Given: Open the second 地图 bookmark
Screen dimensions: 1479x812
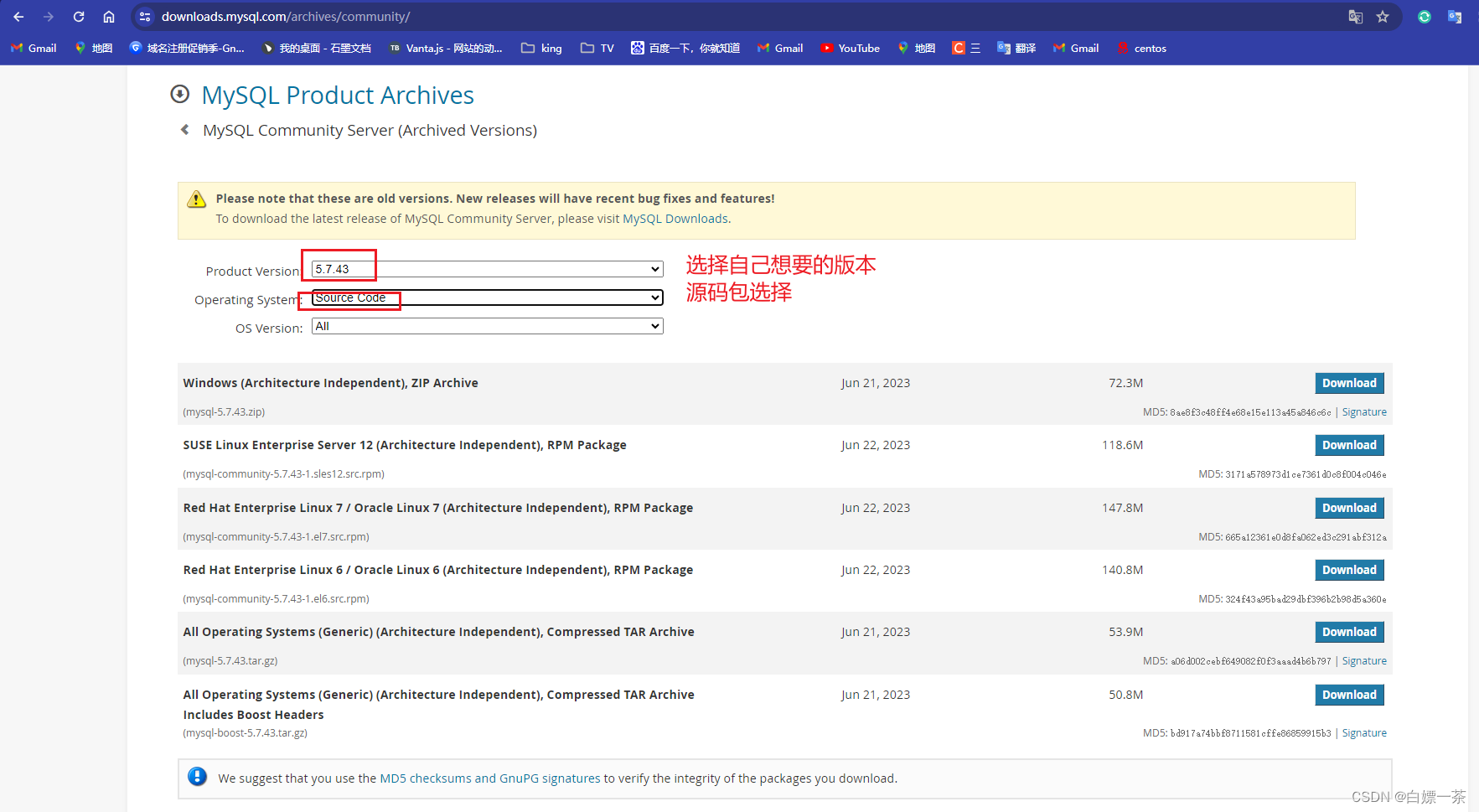Looking at the screenshot, I should (x=917, y=48).
